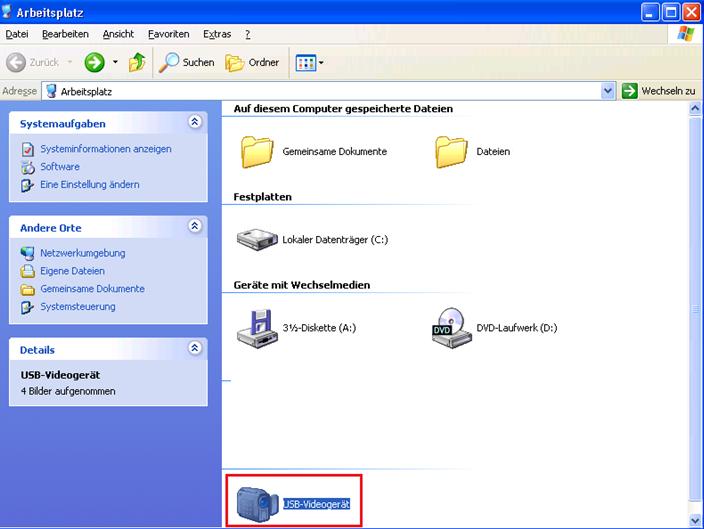Select Lokaler Datenträger (C:) drive icon

tap(257, 239)
